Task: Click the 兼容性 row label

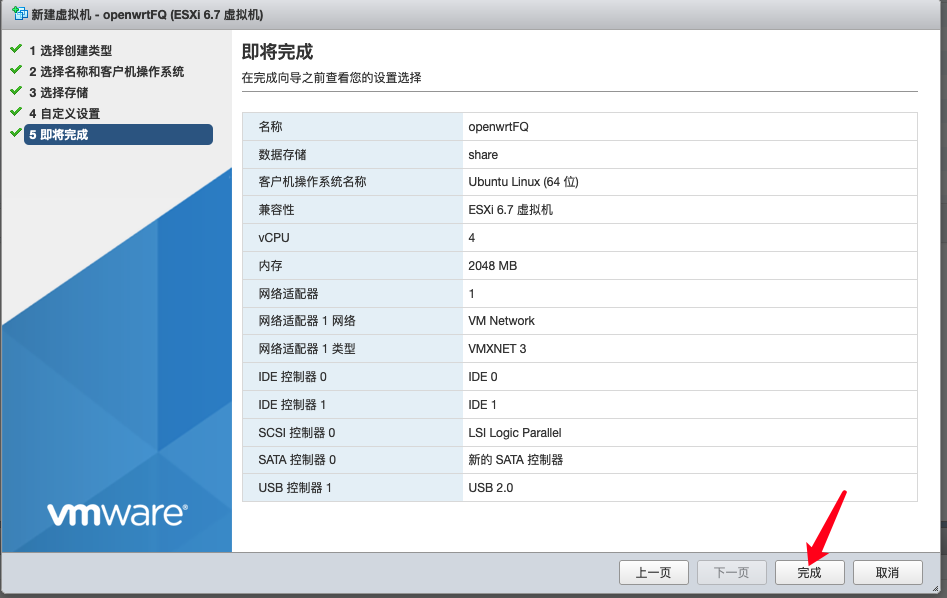Action: click(x=276, y=210)
